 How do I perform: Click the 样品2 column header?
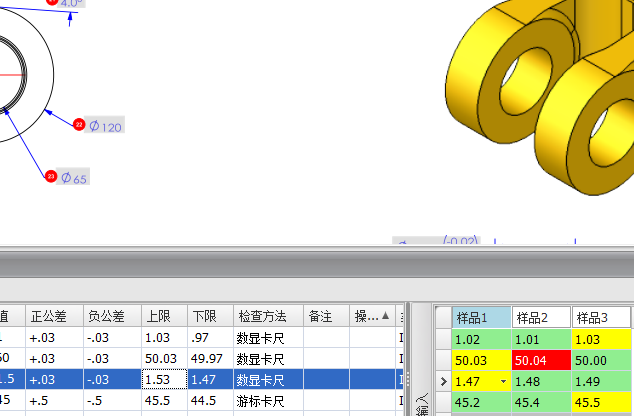(540, 318)
